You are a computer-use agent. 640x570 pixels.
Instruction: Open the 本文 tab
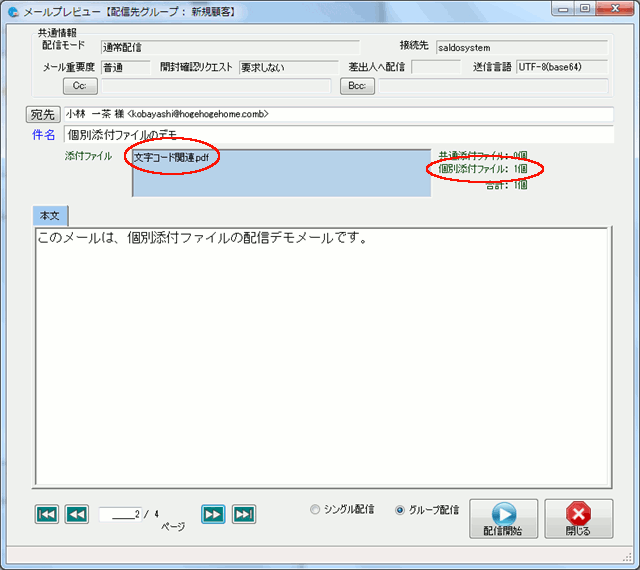coord(49,216)
